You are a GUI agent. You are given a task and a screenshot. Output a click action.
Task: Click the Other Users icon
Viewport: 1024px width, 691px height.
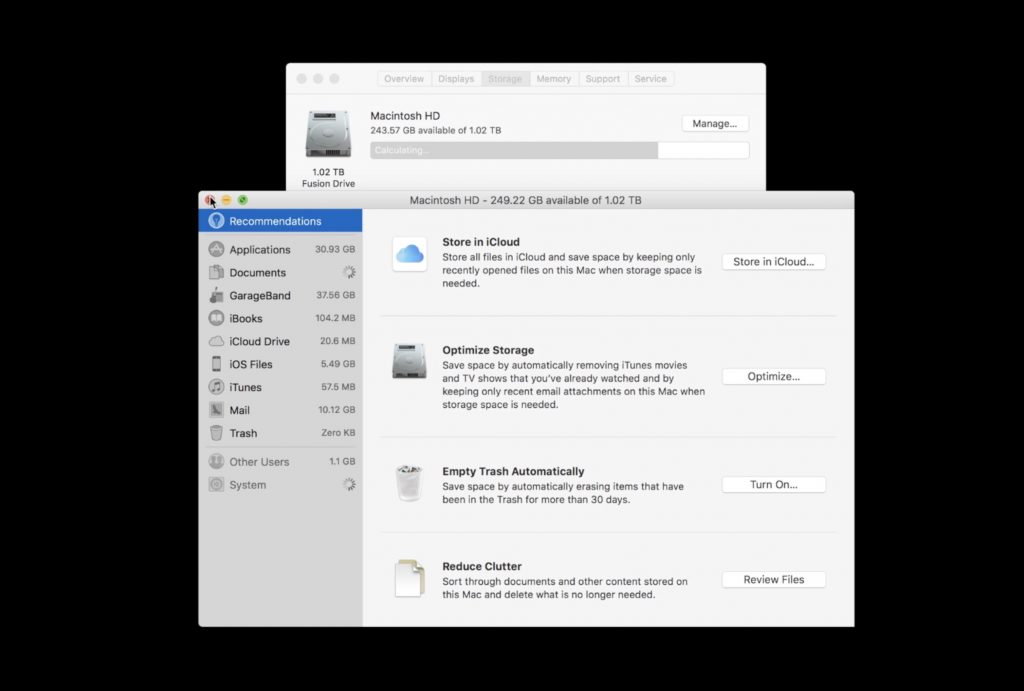pos(216,461)
